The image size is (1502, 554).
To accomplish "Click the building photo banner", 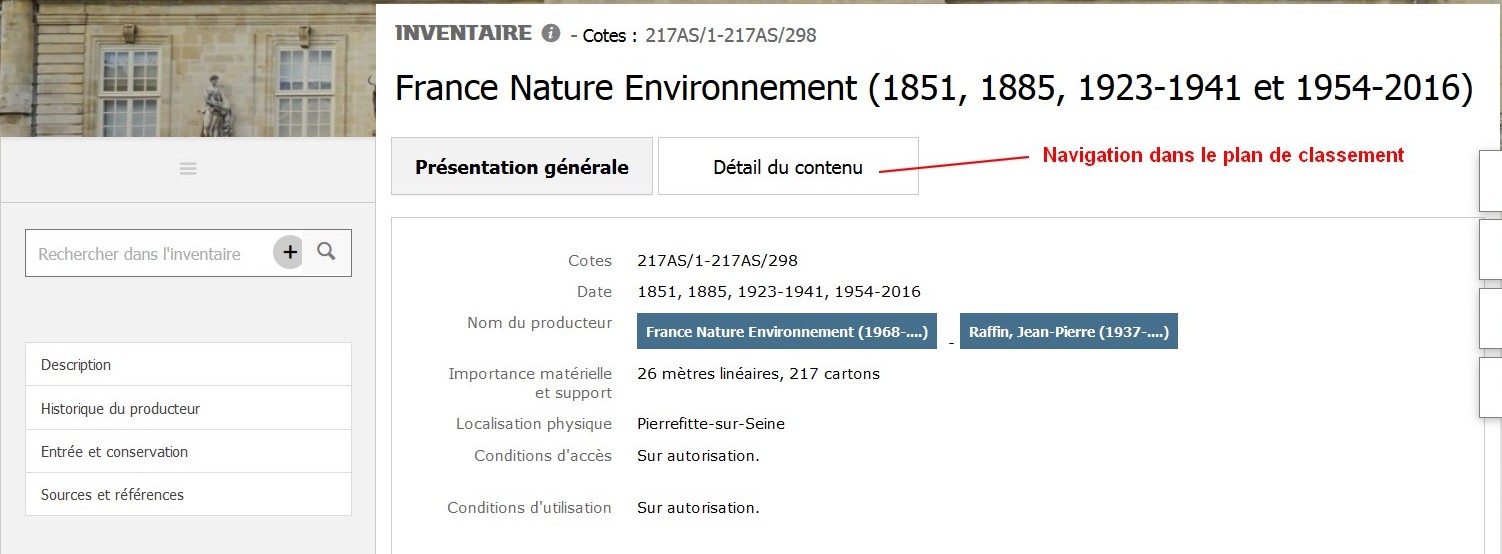I will coord(187,68).
